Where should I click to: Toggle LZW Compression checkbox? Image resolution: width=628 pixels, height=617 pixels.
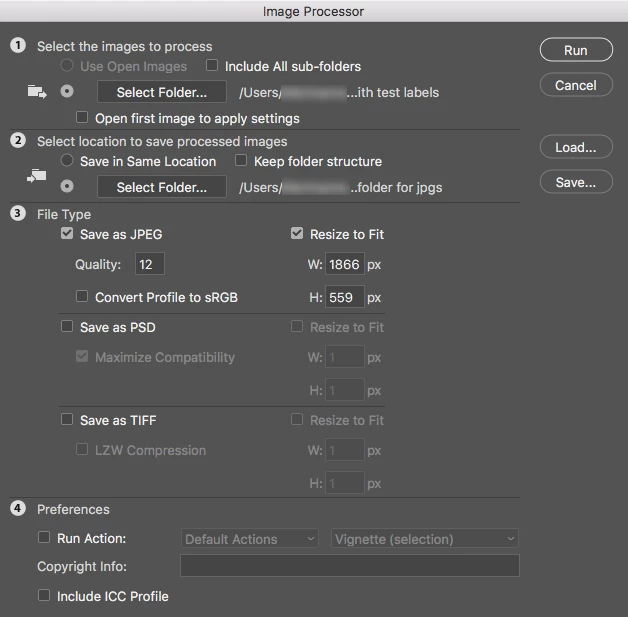pos(82,449)
